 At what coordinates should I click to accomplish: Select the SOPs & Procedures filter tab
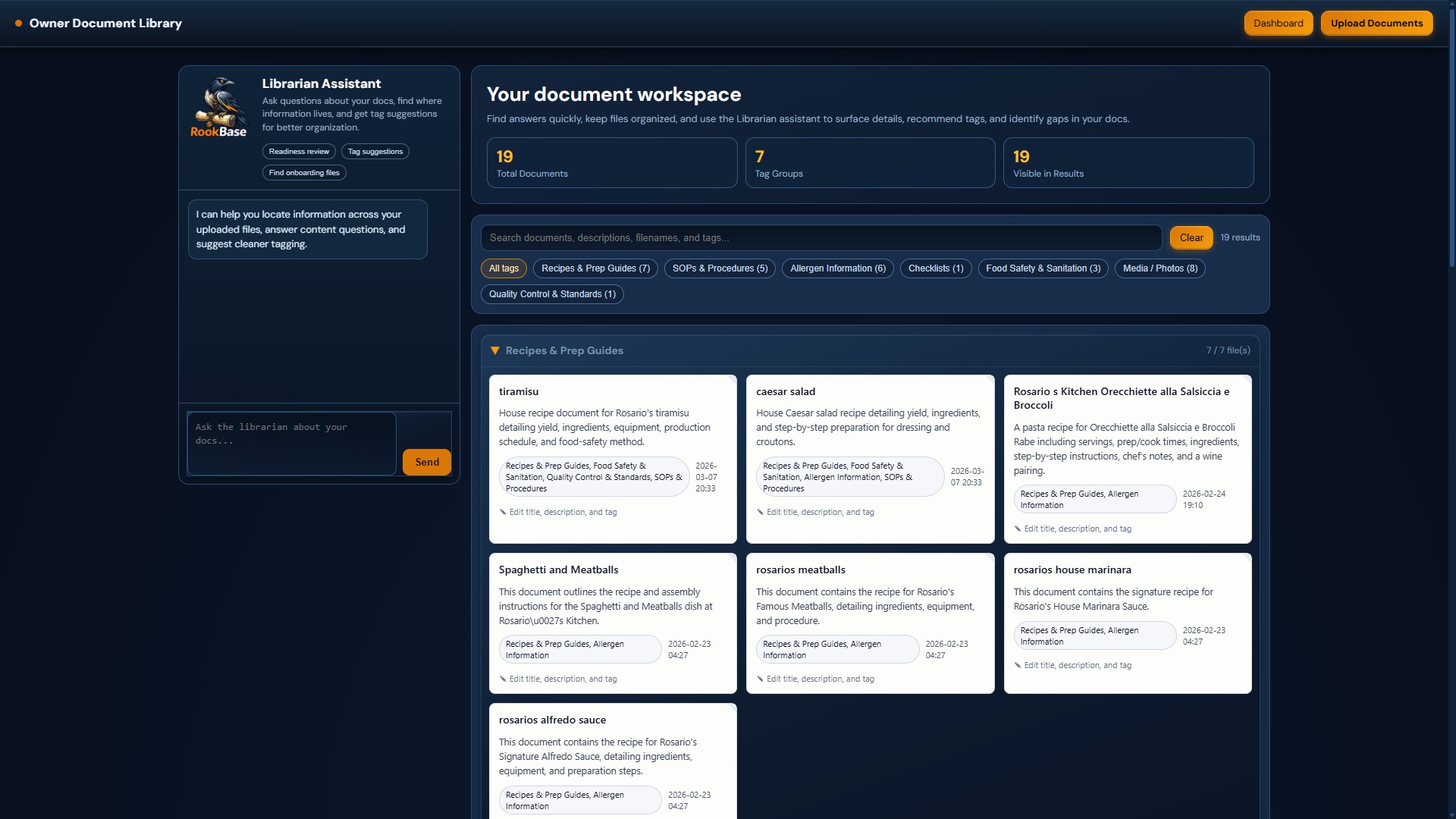click(x=719, y=268)
